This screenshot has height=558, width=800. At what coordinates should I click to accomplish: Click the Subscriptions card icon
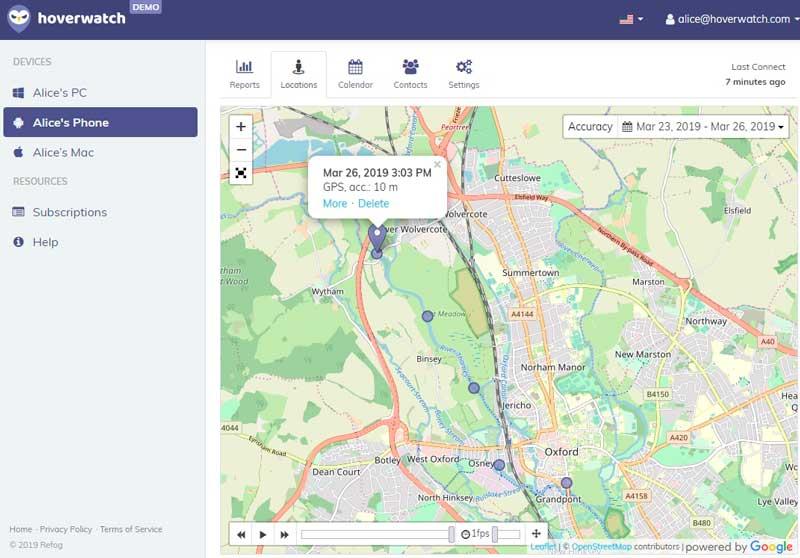[18, 212]
